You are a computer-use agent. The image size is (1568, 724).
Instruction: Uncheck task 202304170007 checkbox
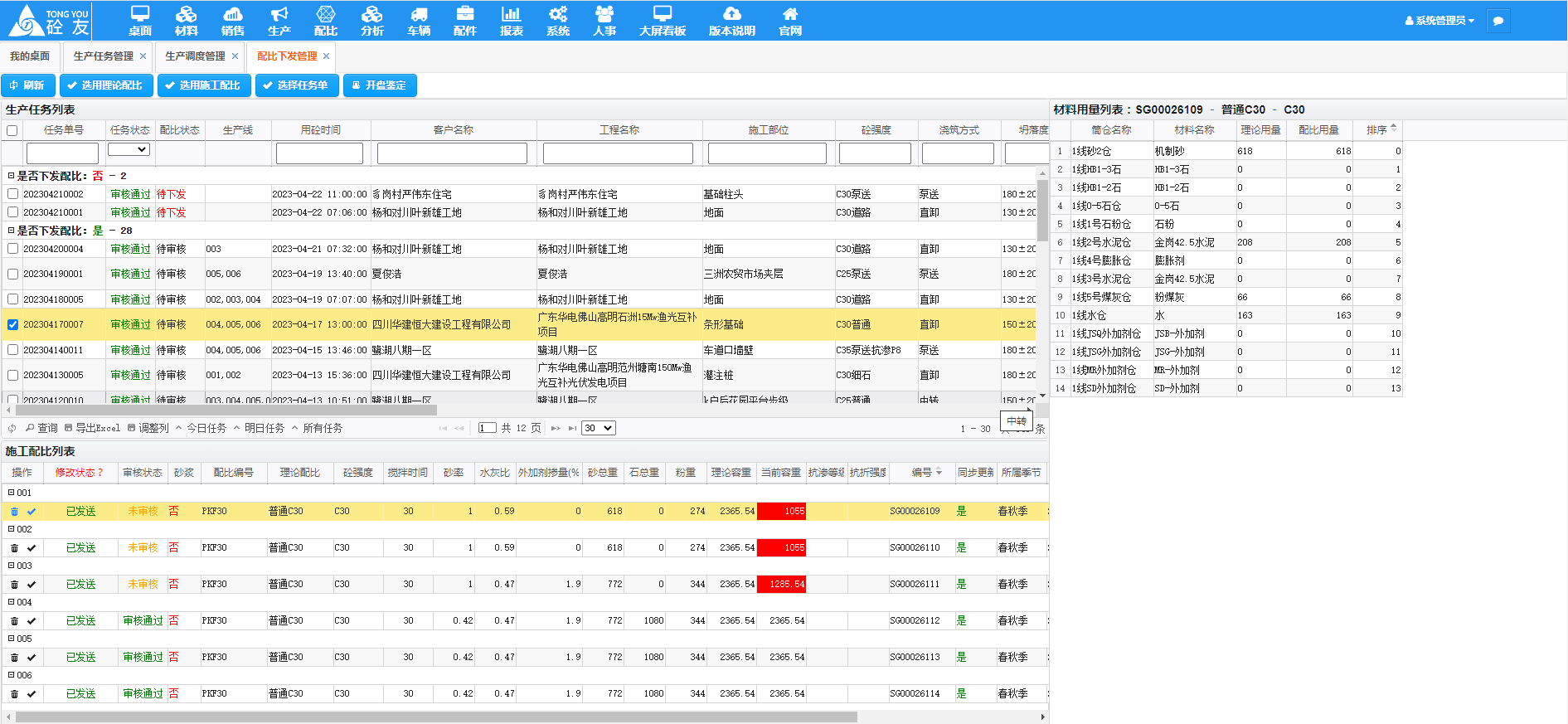[12, 325]
